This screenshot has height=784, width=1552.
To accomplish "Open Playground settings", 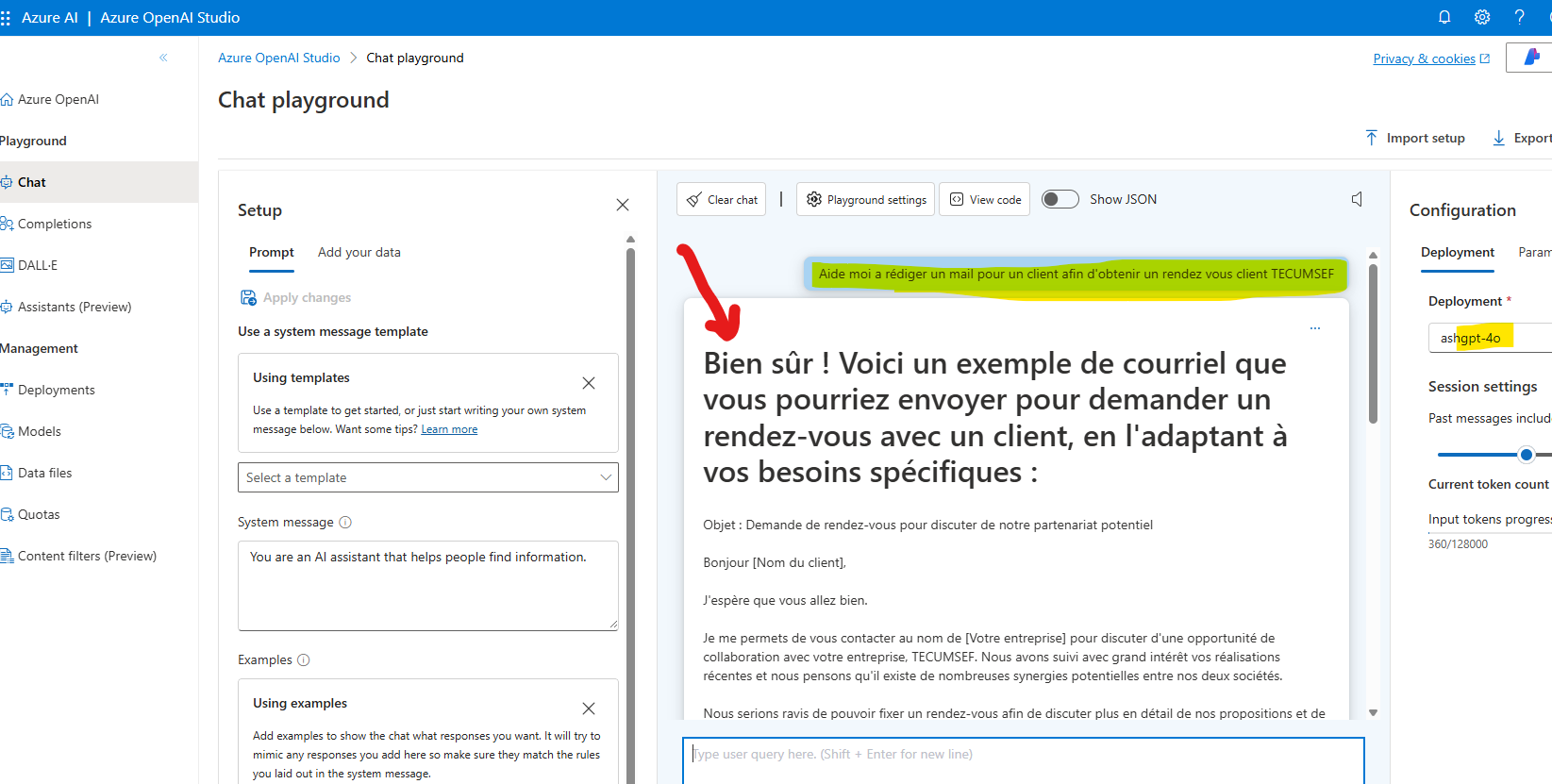I will 866,199.
